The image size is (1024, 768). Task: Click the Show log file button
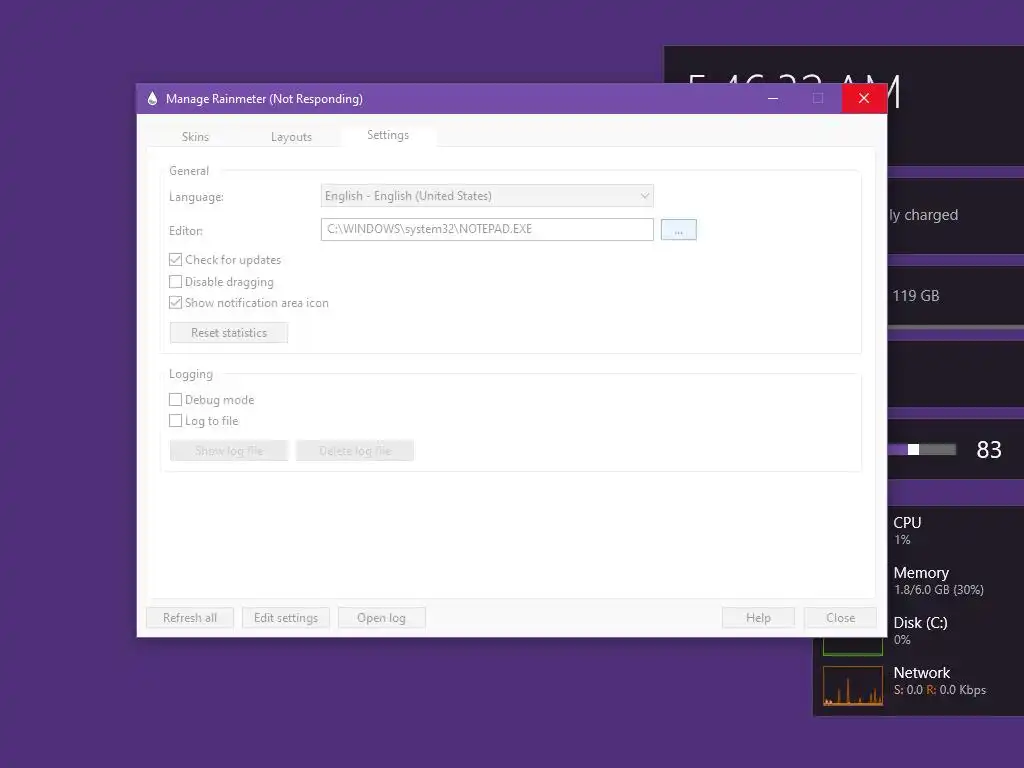229,451
